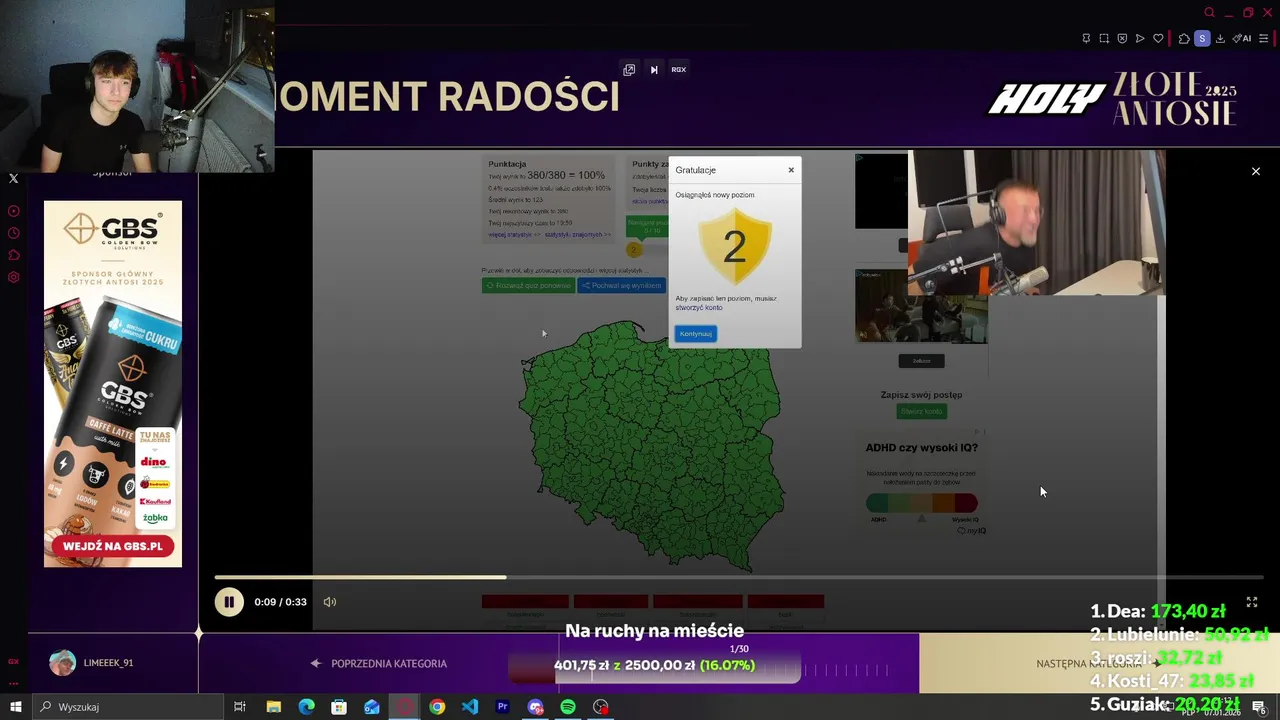Viewport: 1280px width, 720px height.
Task: Open Outlook from the taskbar
Action: tap(372, 707)
